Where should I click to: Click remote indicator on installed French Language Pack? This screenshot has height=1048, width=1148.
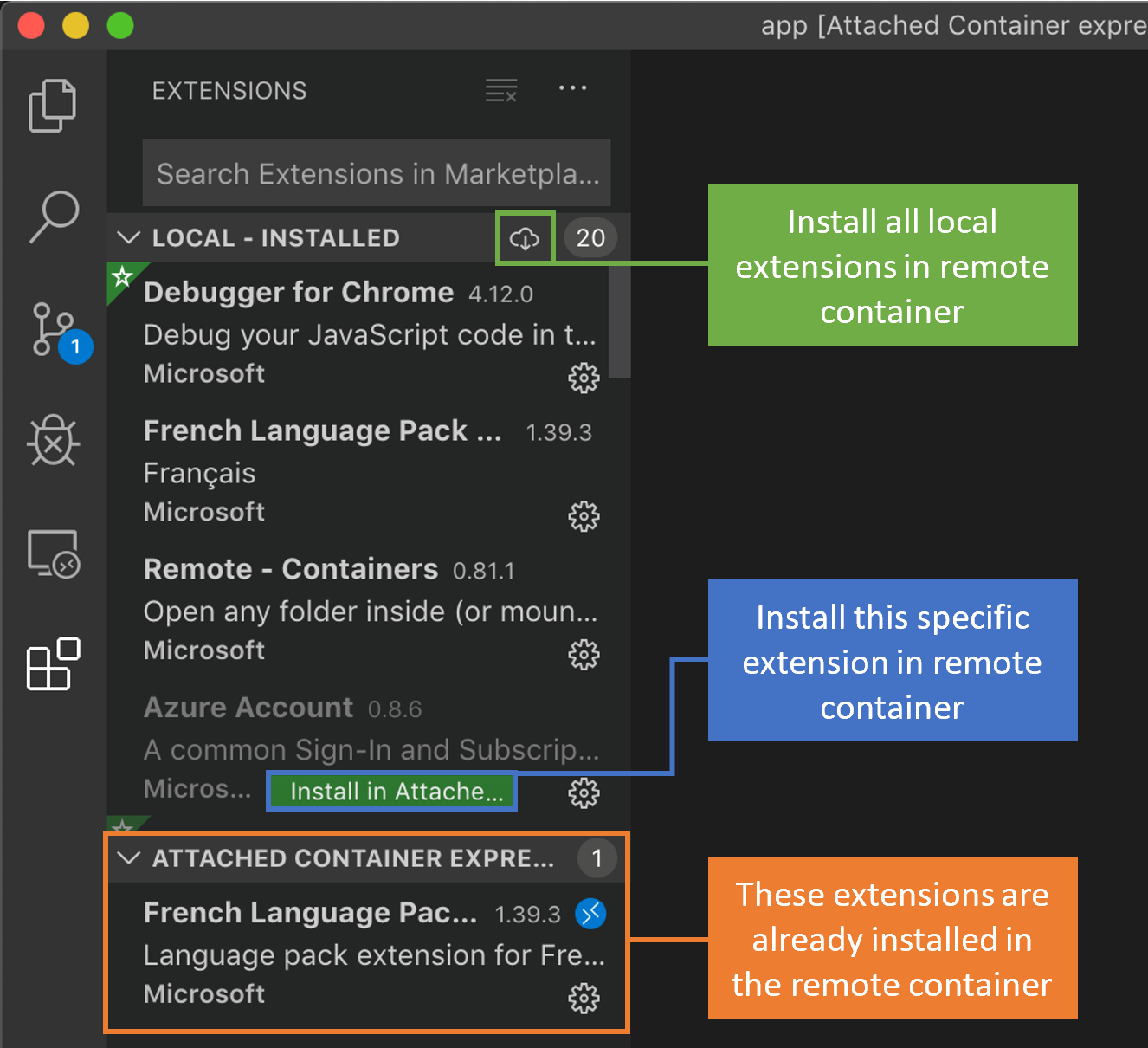point(590,913)
